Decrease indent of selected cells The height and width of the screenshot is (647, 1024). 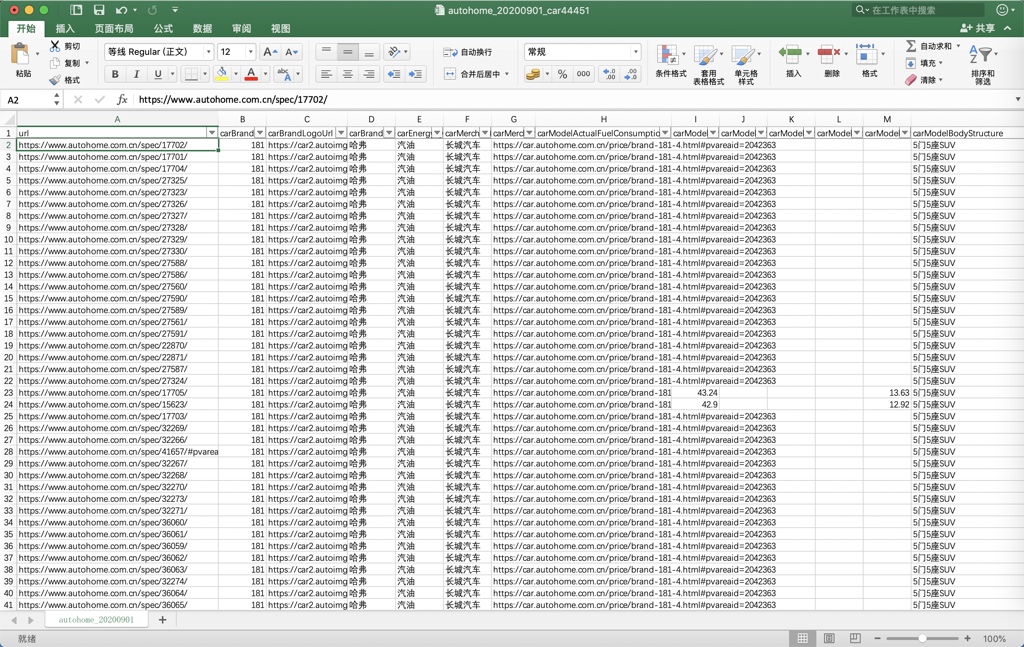tap(394, 74)
